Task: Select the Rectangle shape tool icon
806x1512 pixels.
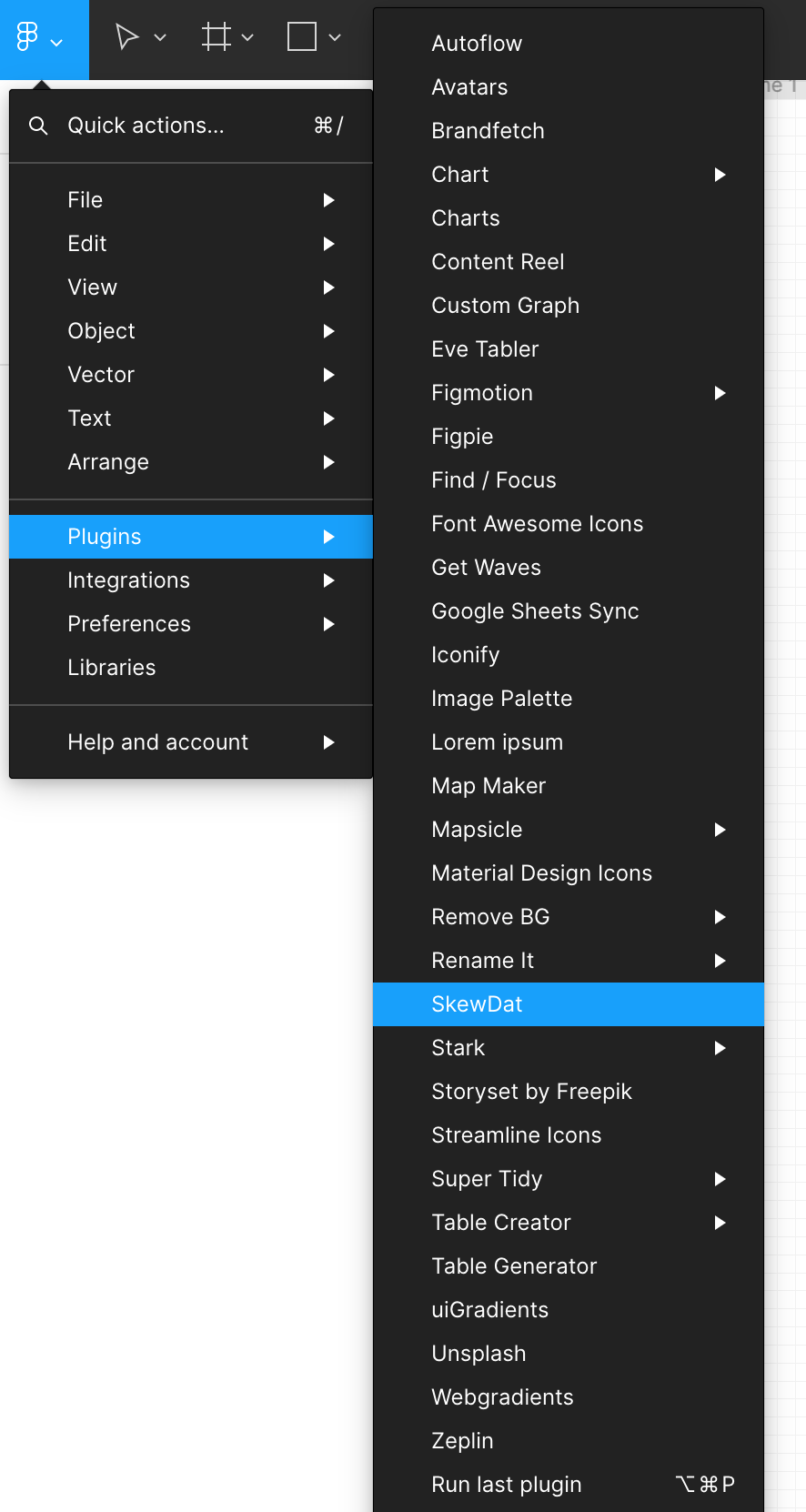Action: (302, 37)
